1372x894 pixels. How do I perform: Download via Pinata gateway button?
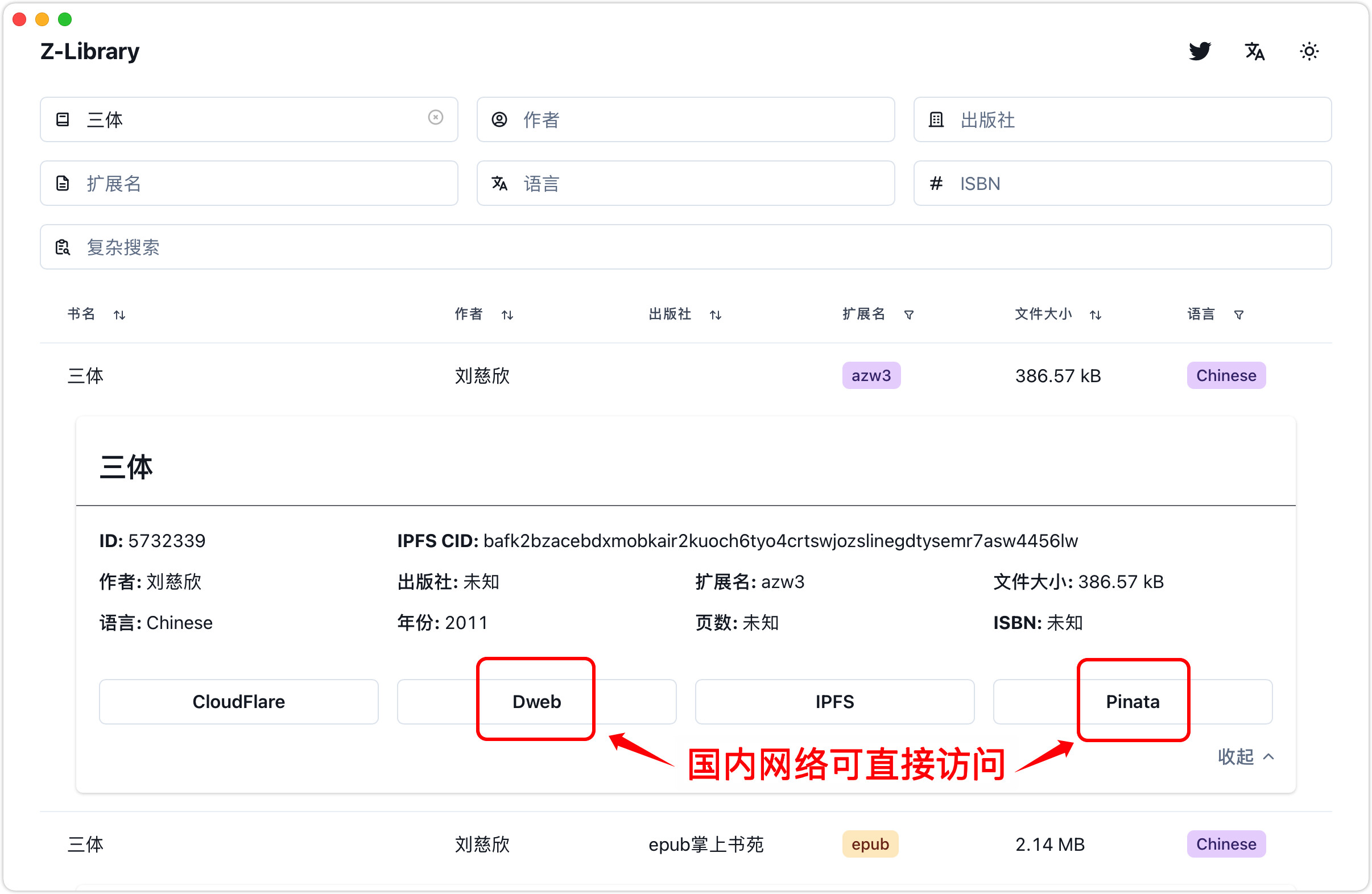pyautogui.click(x=1133, y=701)
